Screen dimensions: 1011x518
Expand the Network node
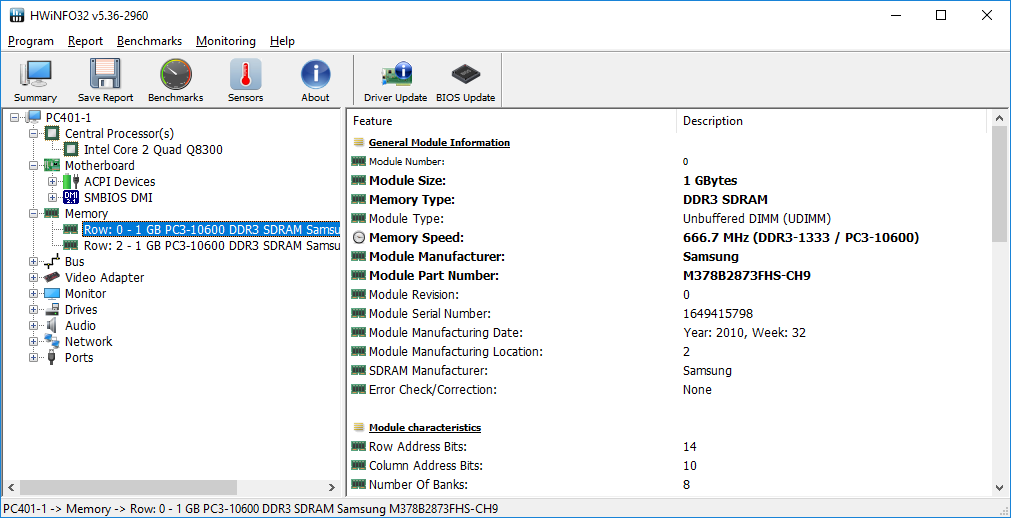click(x=34, y=341)
